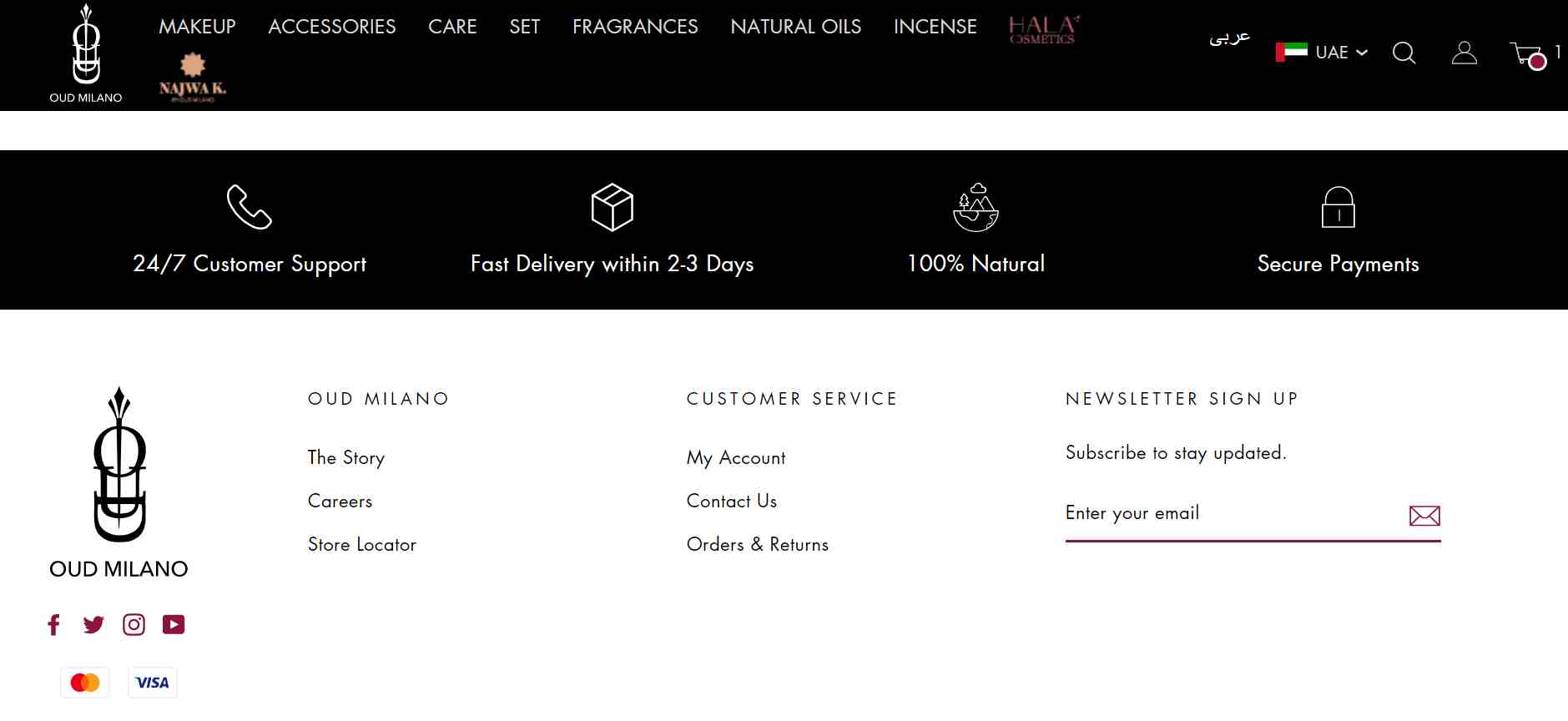Expand the UAE country dropdown
Screen dimensions: 1568x721
point(1322,53)
